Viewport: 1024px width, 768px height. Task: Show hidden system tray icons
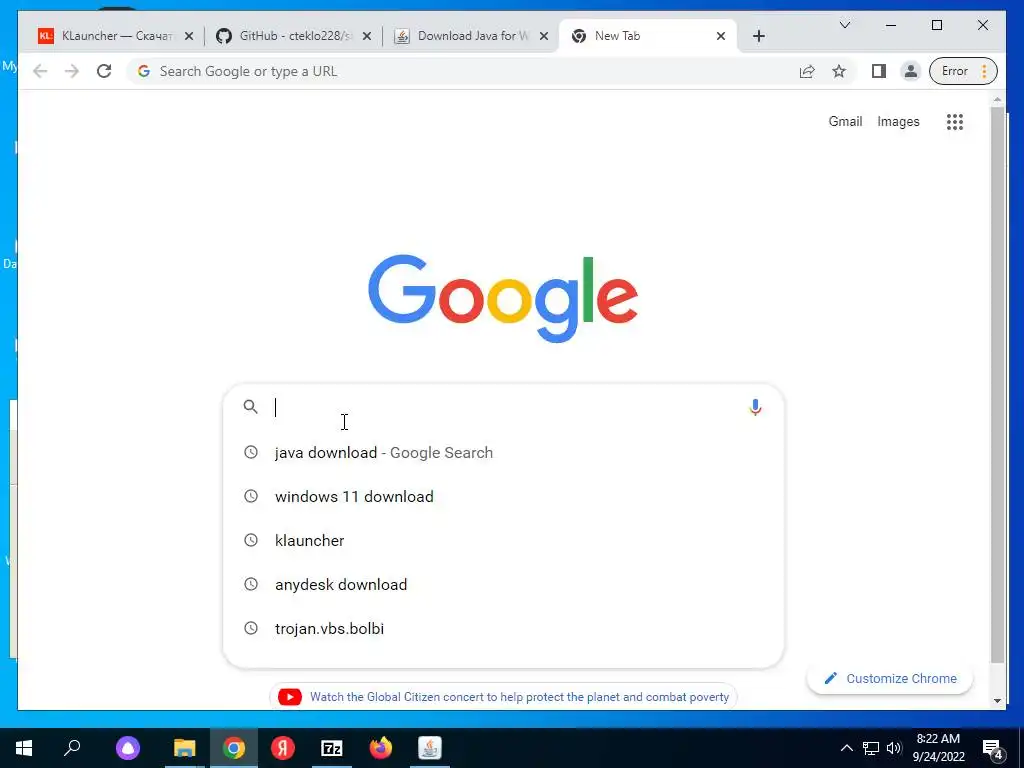[846, 748]
